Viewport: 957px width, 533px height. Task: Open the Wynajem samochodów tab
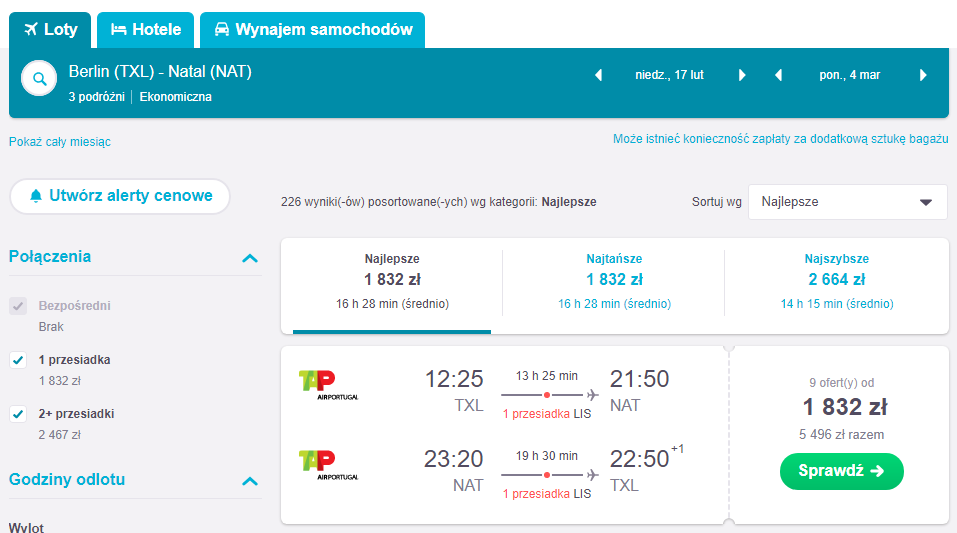click(x=312, y=30)
